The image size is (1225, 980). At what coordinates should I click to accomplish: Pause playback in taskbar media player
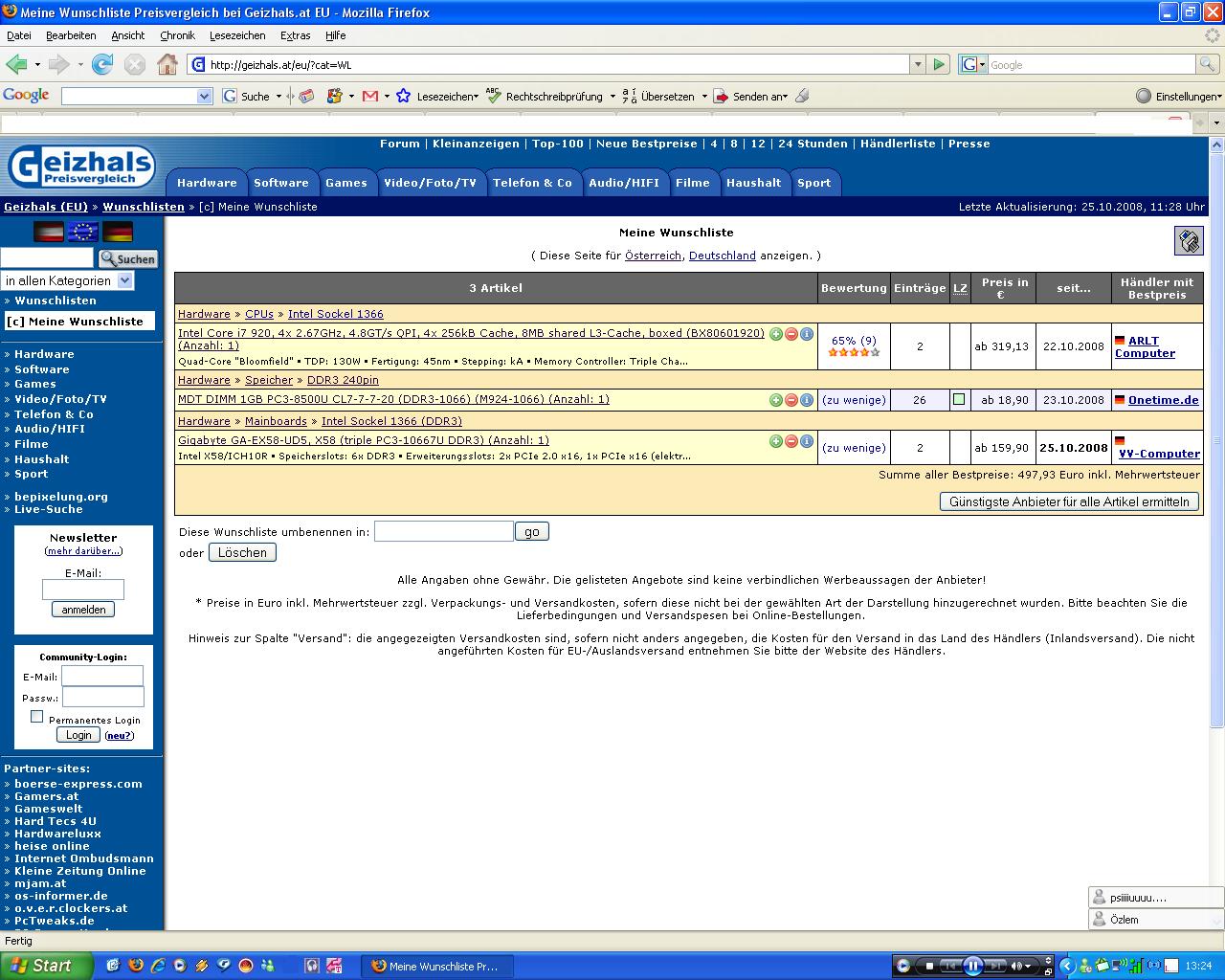click(972, 966)
